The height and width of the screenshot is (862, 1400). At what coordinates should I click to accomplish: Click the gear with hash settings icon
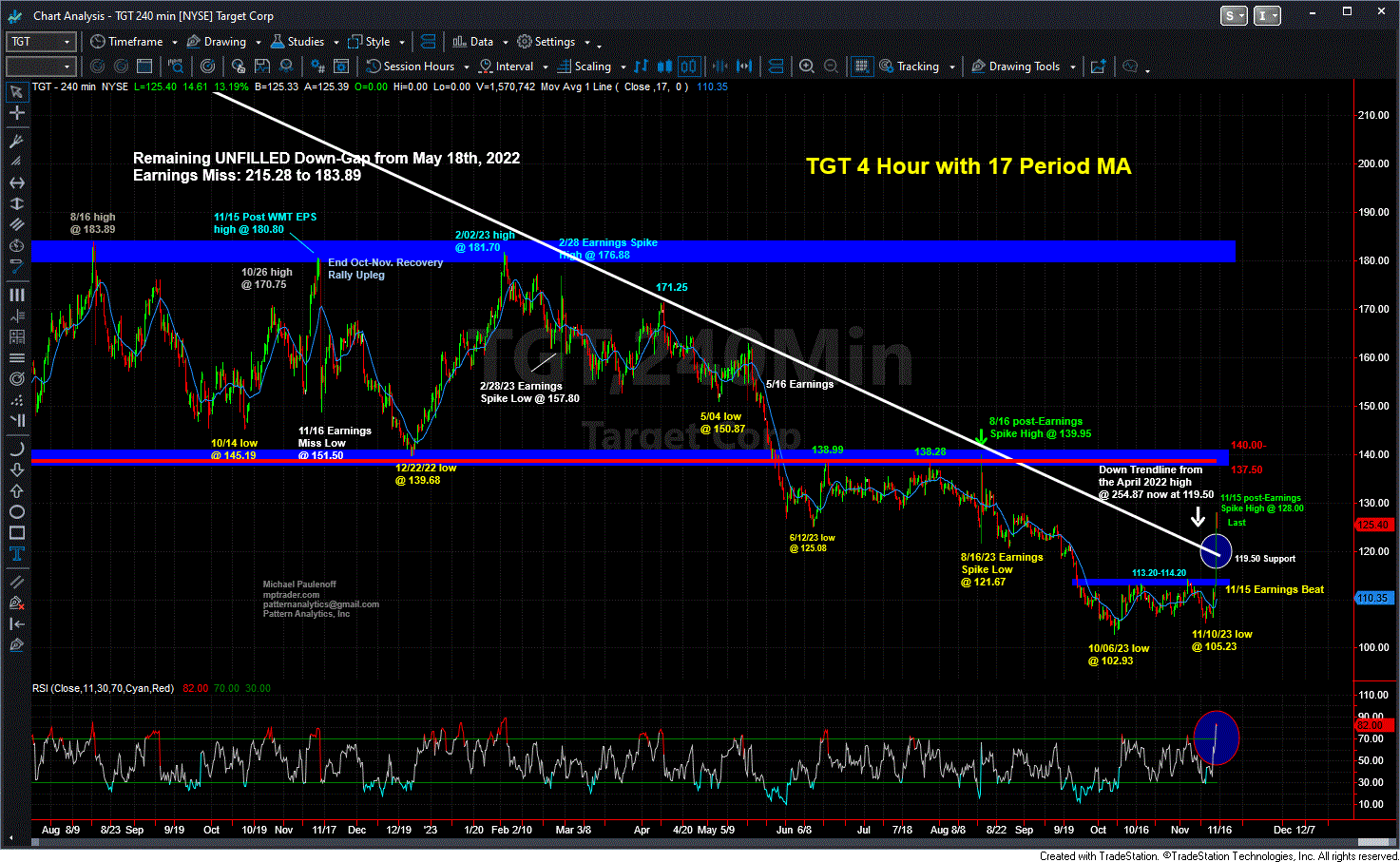click(x=316, y=66)
